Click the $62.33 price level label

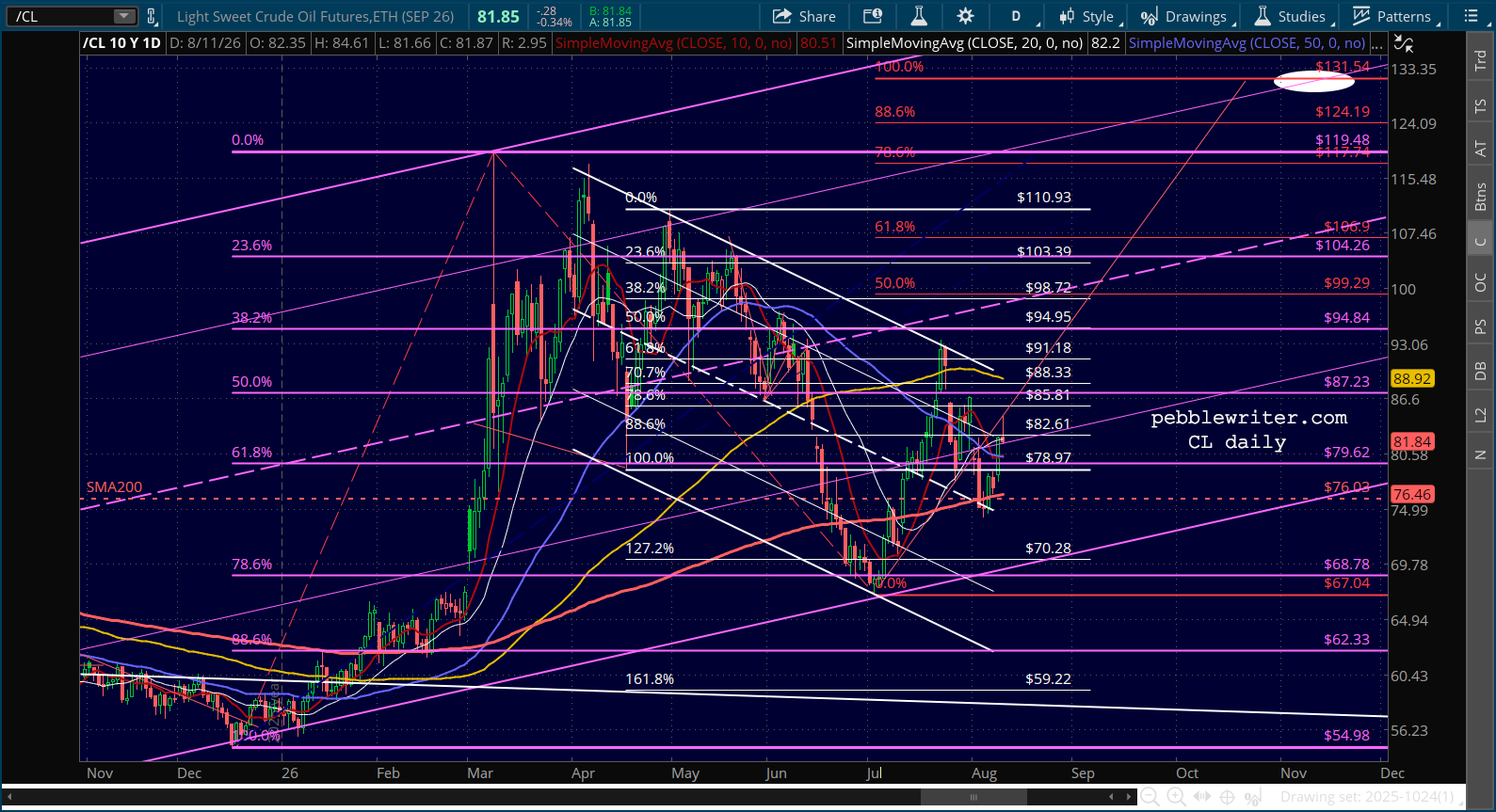point(1346,639)
